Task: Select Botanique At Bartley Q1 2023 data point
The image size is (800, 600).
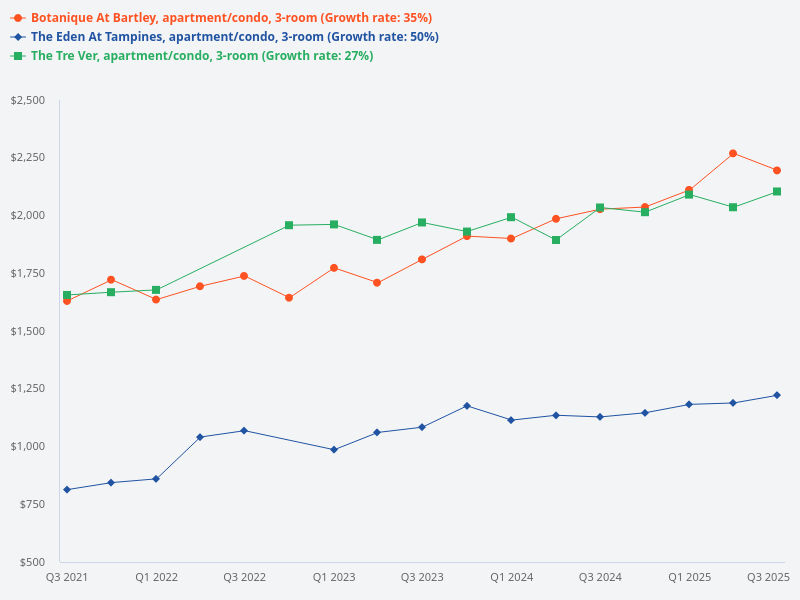Action: coord(333,268)
